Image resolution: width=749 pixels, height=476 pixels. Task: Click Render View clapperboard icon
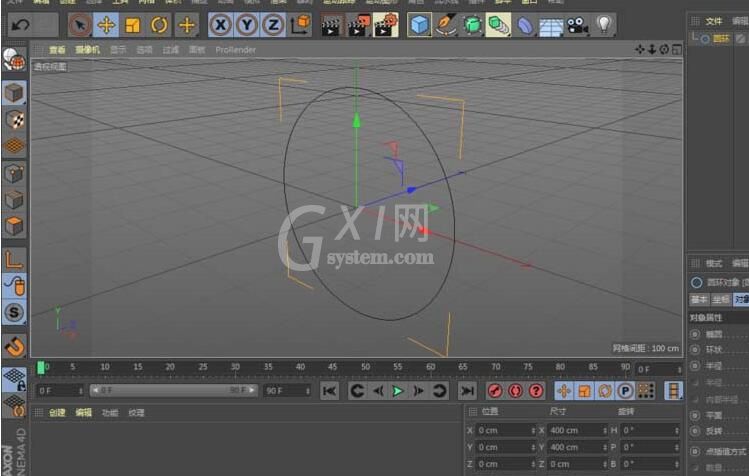332,25
